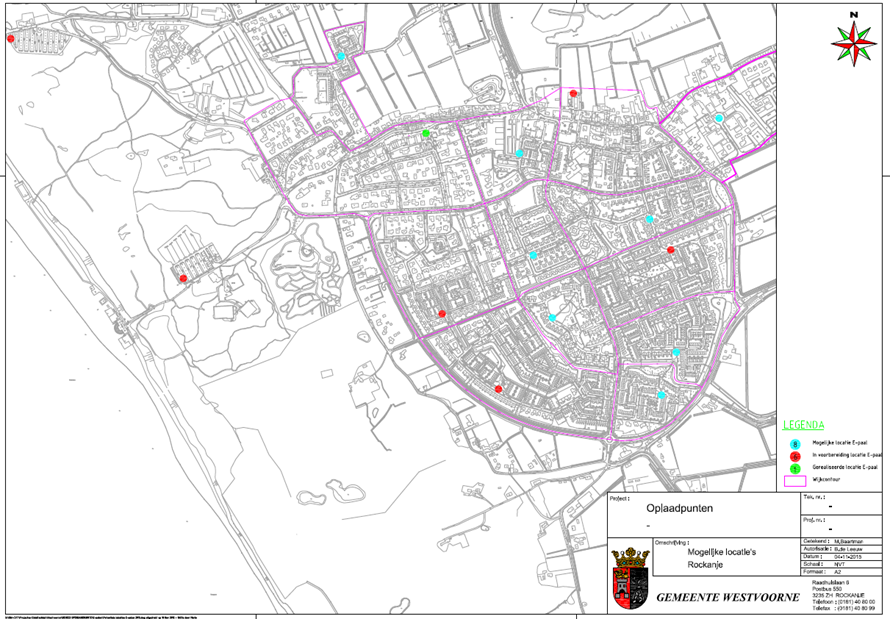890x619 pixels.
Task: Select the only green marker on the map
Action: (426, 133)
